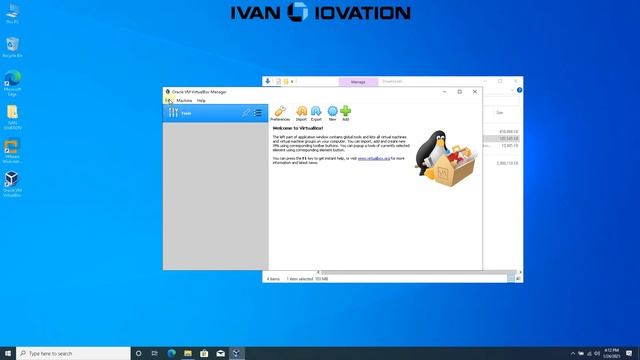Image resolution: width=640 pixels, height=360 pixels.
Task: Switch Explorer to large icons view
Action: tap(518, 278)
